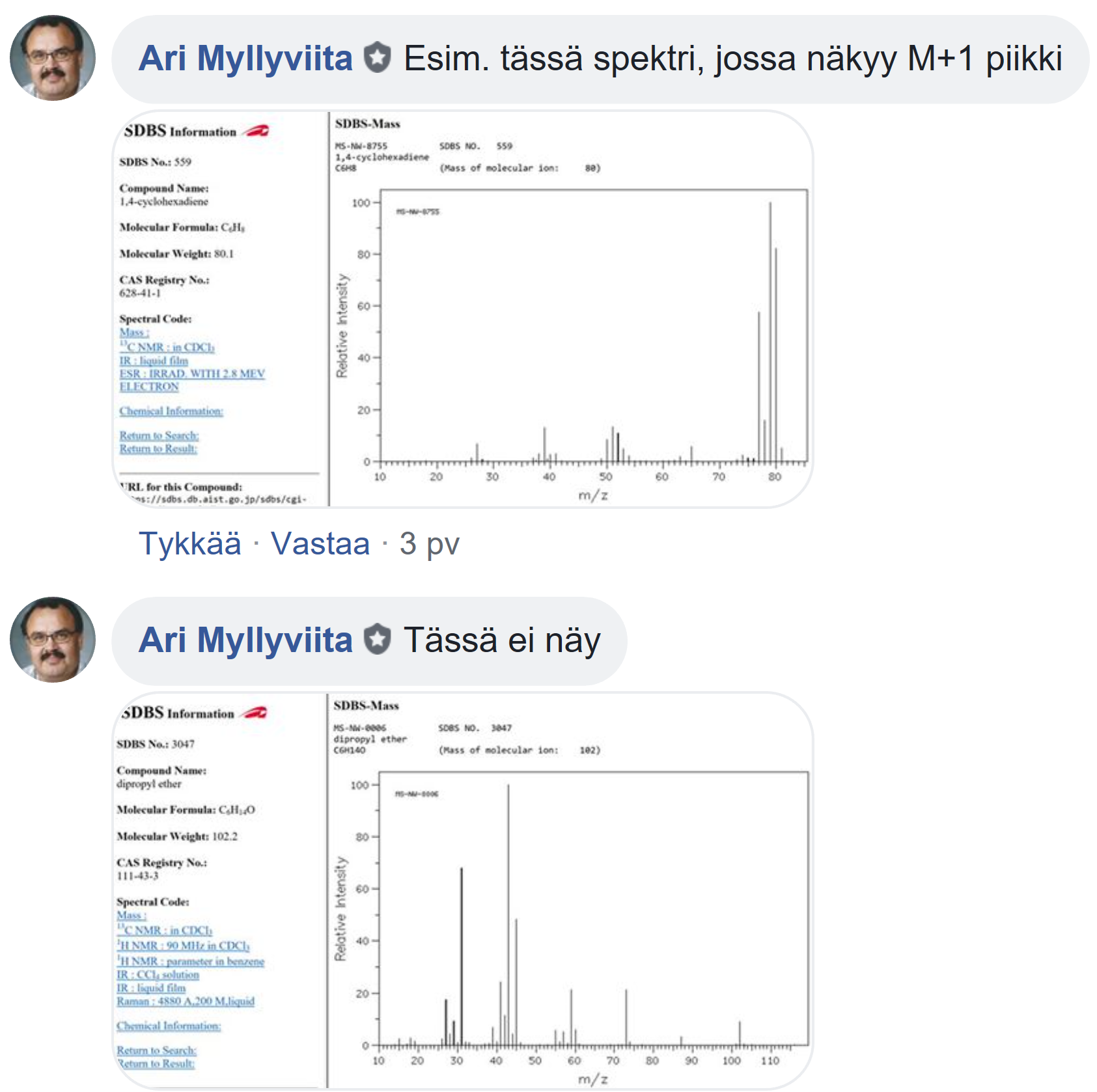This screenshot has height=1092, width=1097.
Task: Click 'Raman : 4880 A,200 M,liquid' in the second image
Action: (186, 1001)
